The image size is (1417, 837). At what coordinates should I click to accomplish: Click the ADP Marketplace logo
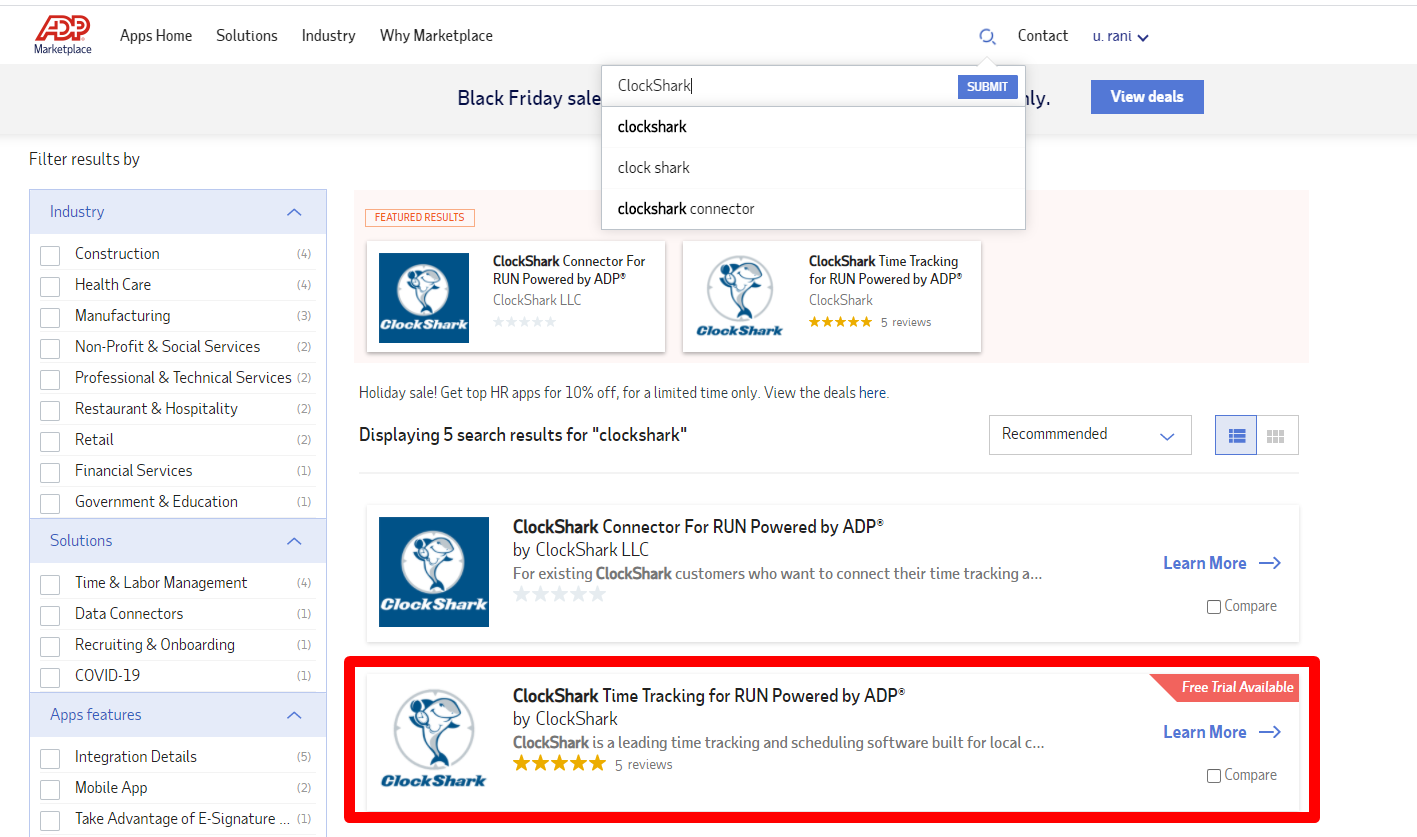[63, 36]
